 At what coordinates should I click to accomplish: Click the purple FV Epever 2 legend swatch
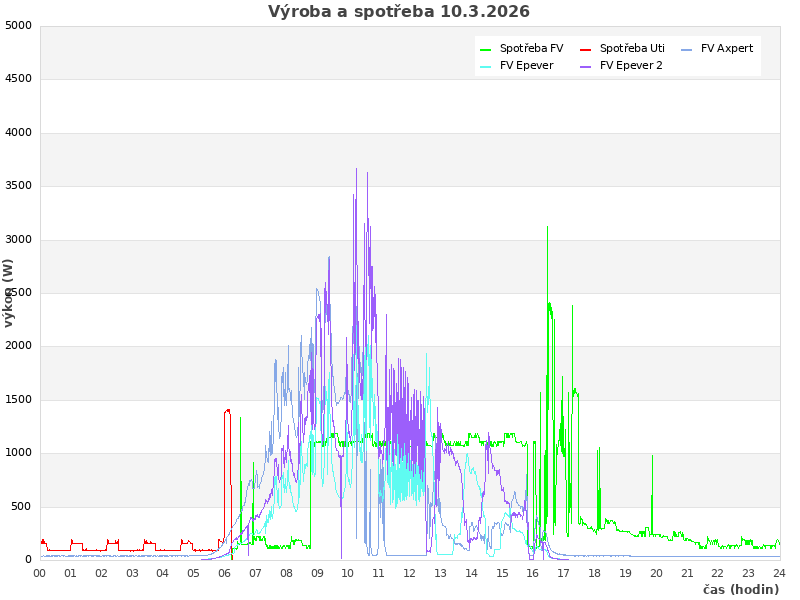click(x=586, y=66)
